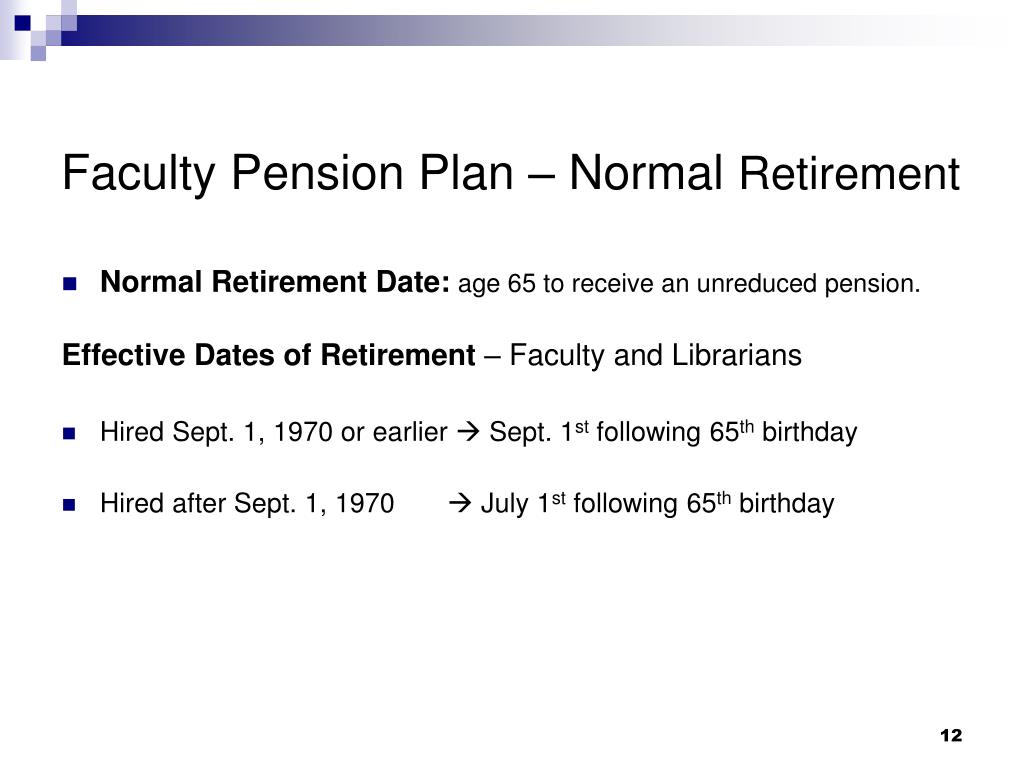The image size is (1024, 768).
Task: Click the Effective Dates of Retirement heading
Action: point(268,355)
